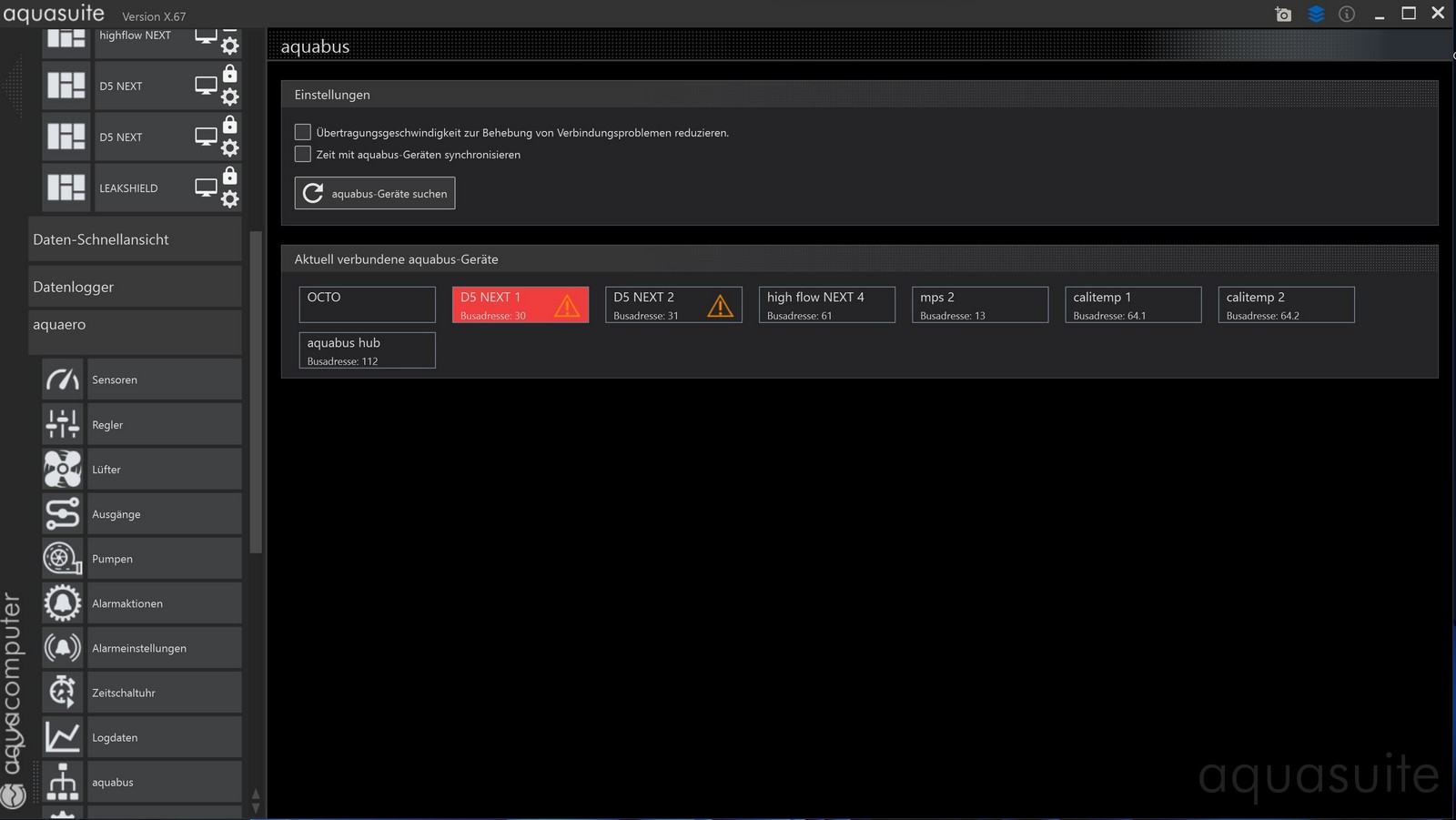Select the high flow NEXT 4 tile

(827, 305)
